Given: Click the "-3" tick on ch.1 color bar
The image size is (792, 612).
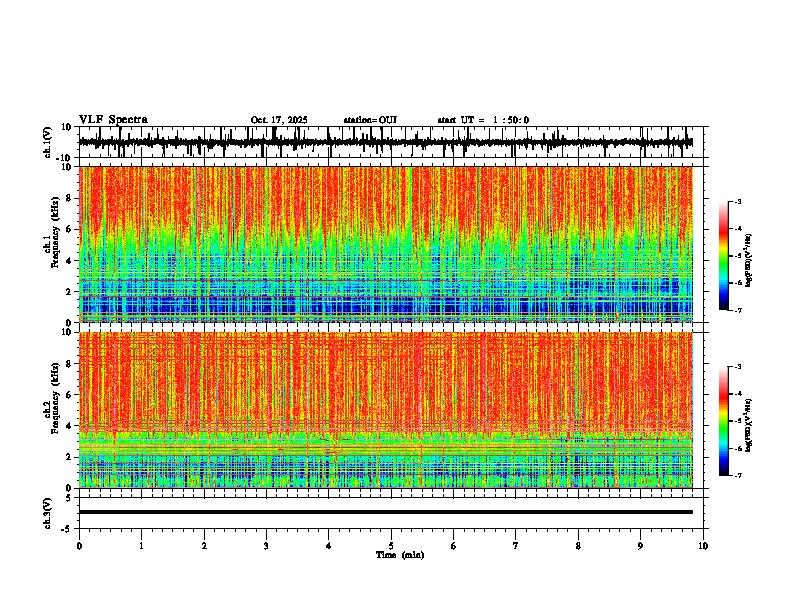Looking at the screenshot, I should pos(738,202).
